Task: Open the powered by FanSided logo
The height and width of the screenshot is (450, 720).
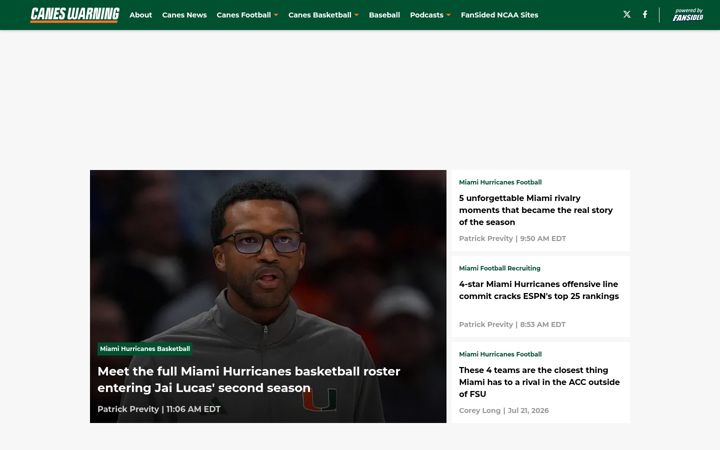Action: pos(688,15)
